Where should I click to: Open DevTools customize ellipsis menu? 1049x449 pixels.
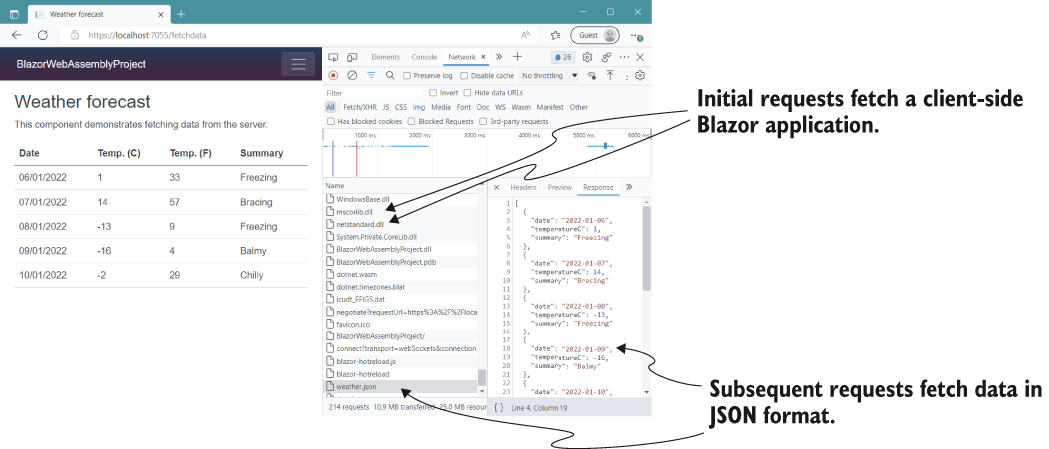point(624,57)
